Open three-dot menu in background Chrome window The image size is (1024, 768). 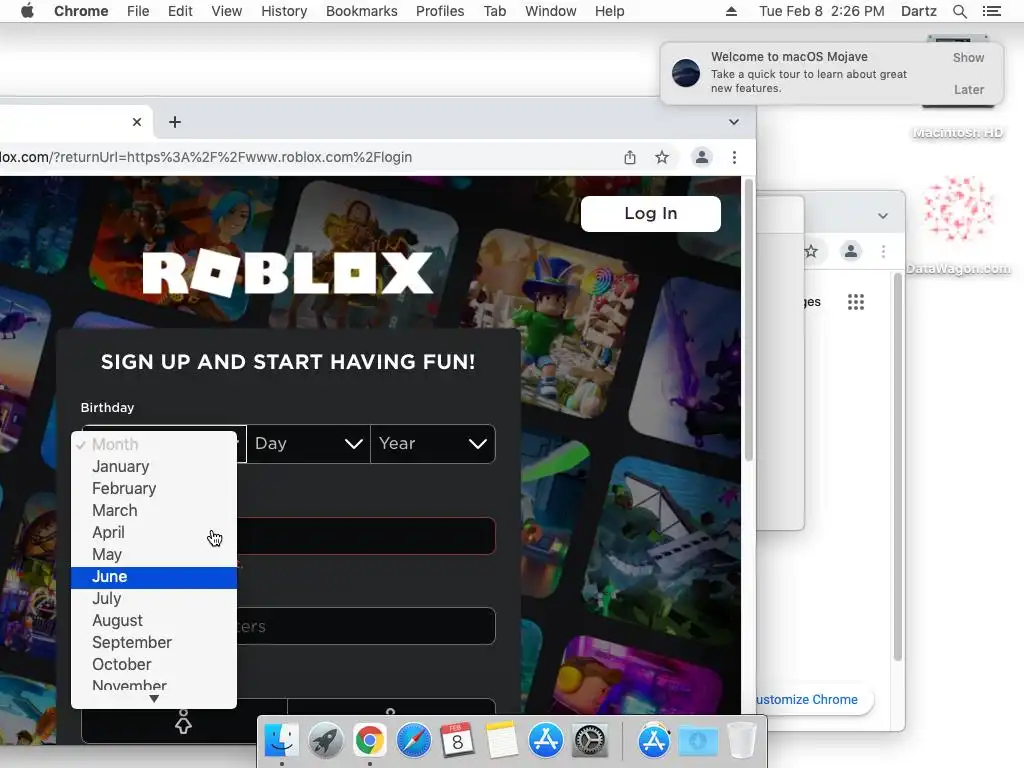pos(884,251)
